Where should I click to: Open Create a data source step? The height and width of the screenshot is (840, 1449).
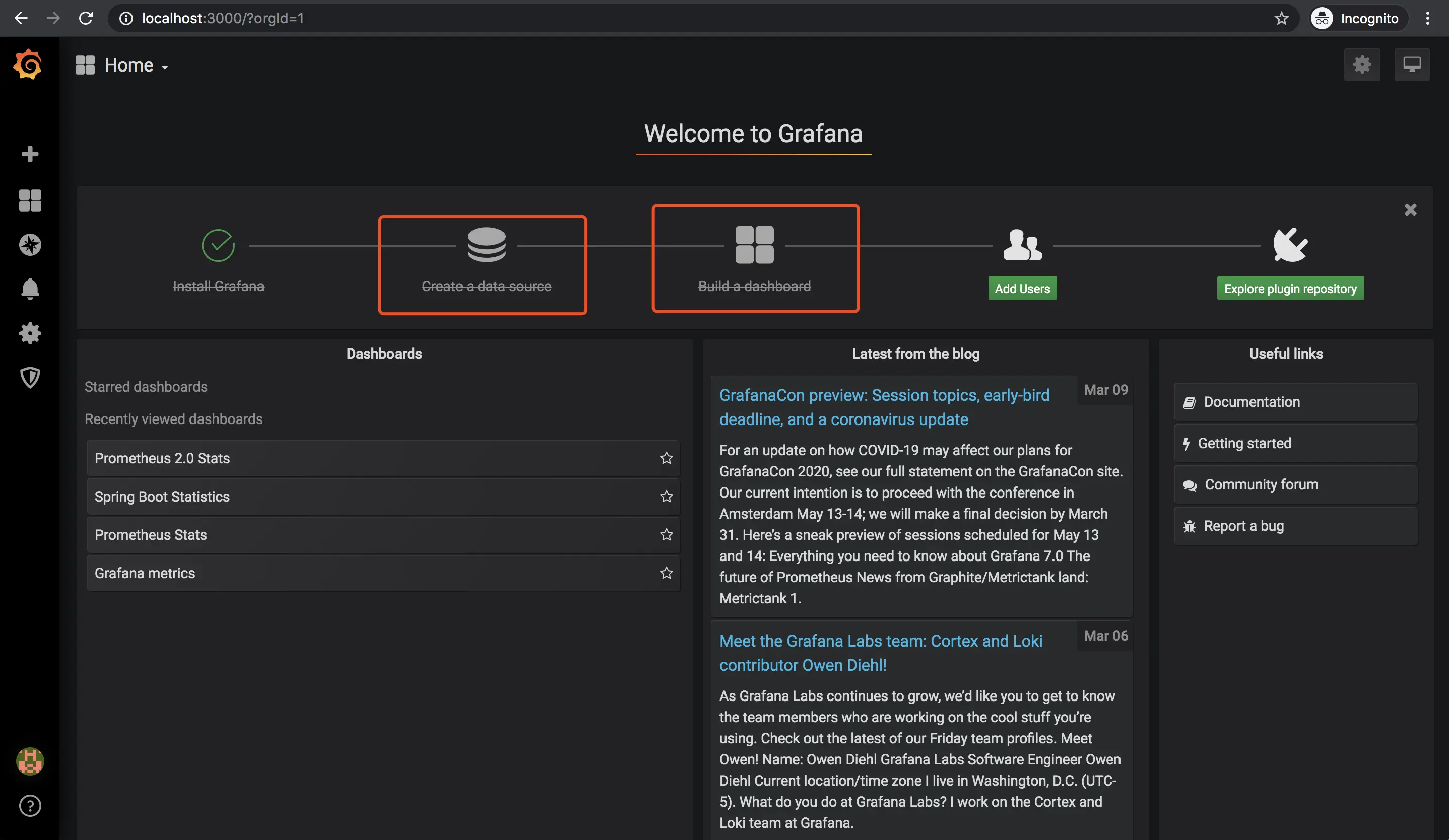pos(487,286)
